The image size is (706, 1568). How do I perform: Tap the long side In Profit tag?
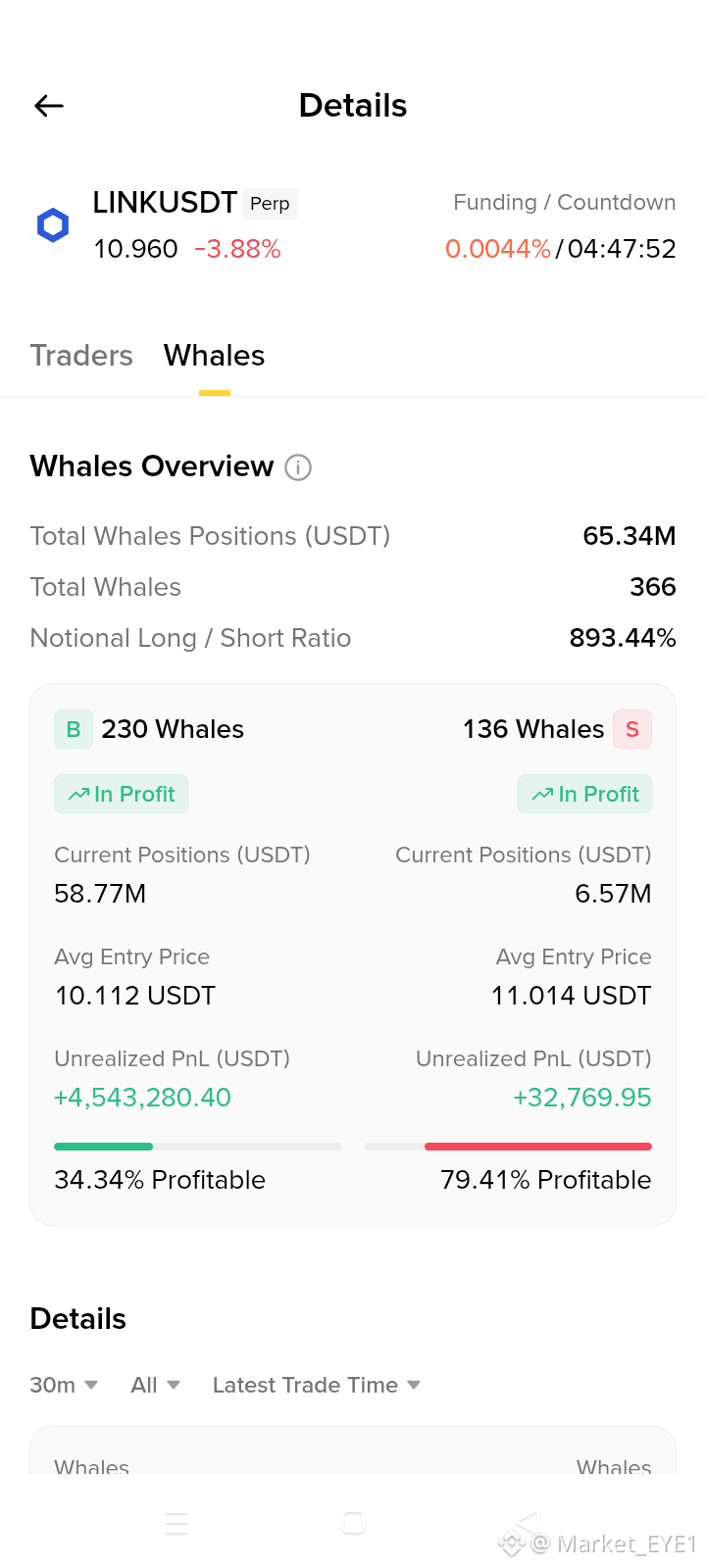click(x=121, y=794)
